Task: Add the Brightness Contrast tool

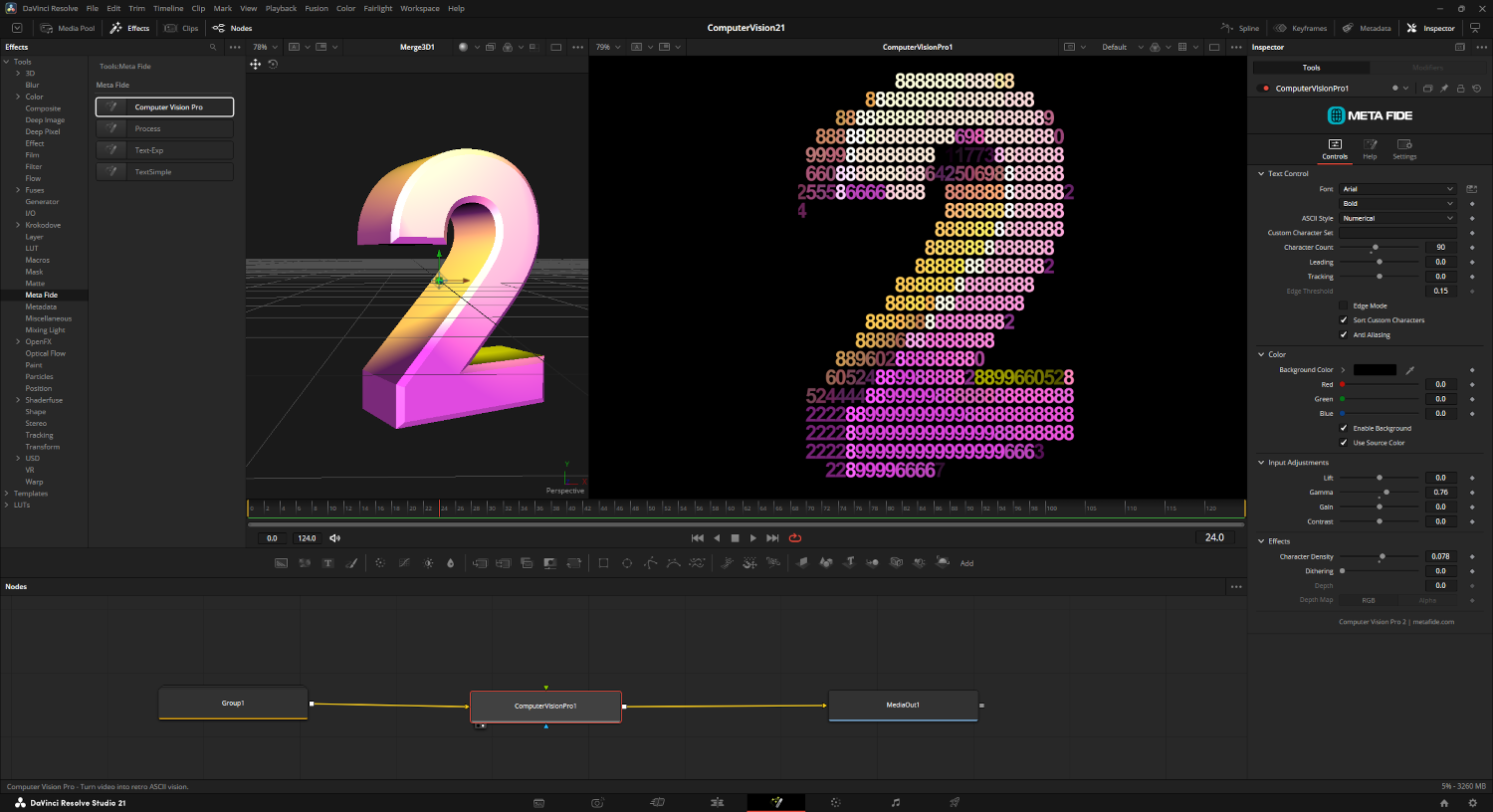Action: coord(428,563)
